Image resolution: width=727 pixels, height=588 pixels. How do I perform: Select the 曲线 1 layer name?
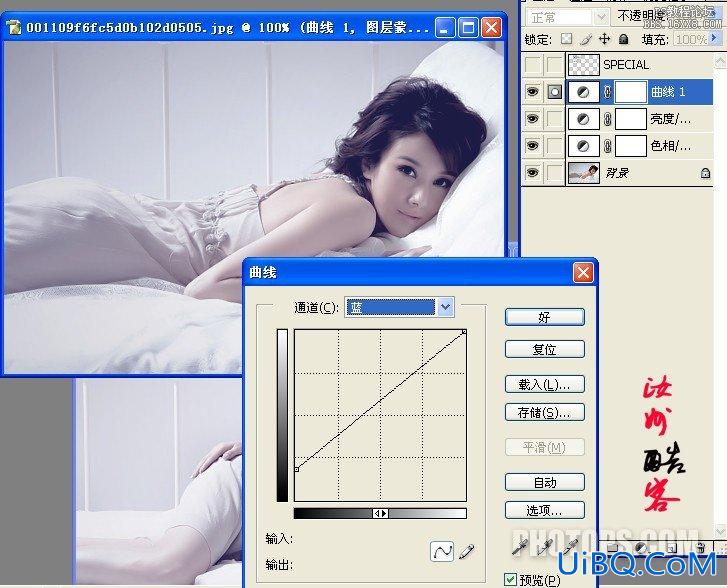[668, 92]
